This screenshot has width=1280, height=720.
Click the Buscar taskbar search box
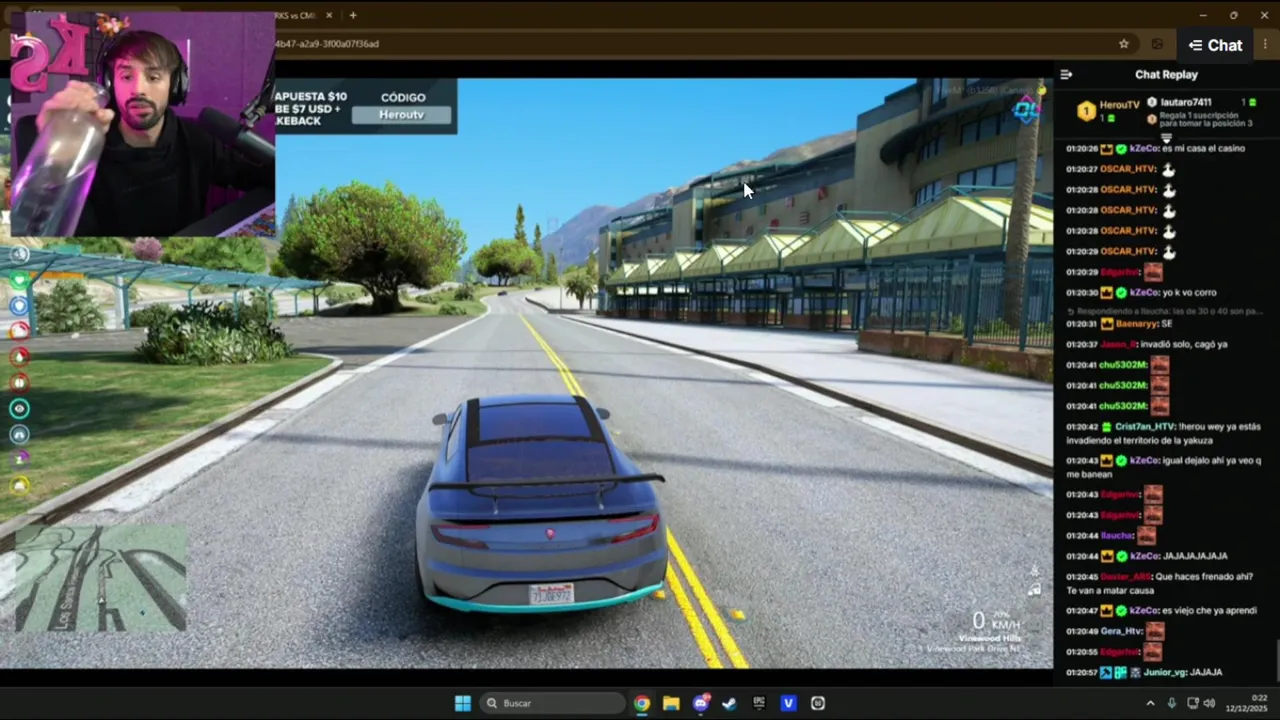(x=552, y=703)
